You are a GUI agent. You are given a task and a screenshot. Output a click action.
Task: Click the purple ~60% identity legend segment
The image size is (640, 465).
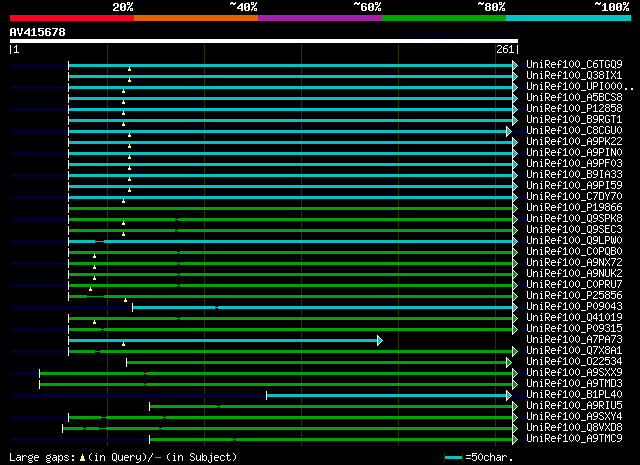point(320,18)
